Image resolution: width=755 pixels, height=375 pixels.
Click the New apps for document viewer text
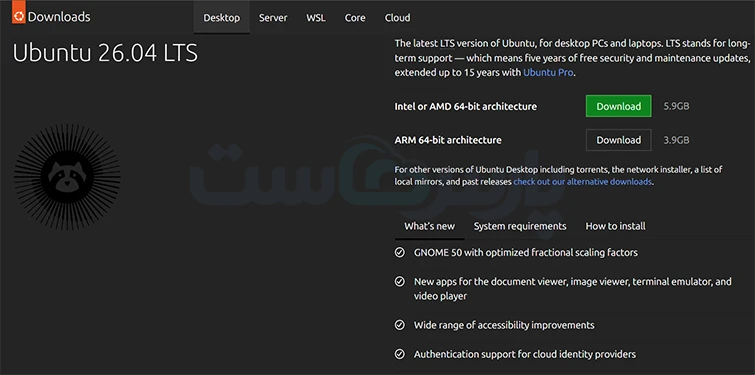pos(573,289)
